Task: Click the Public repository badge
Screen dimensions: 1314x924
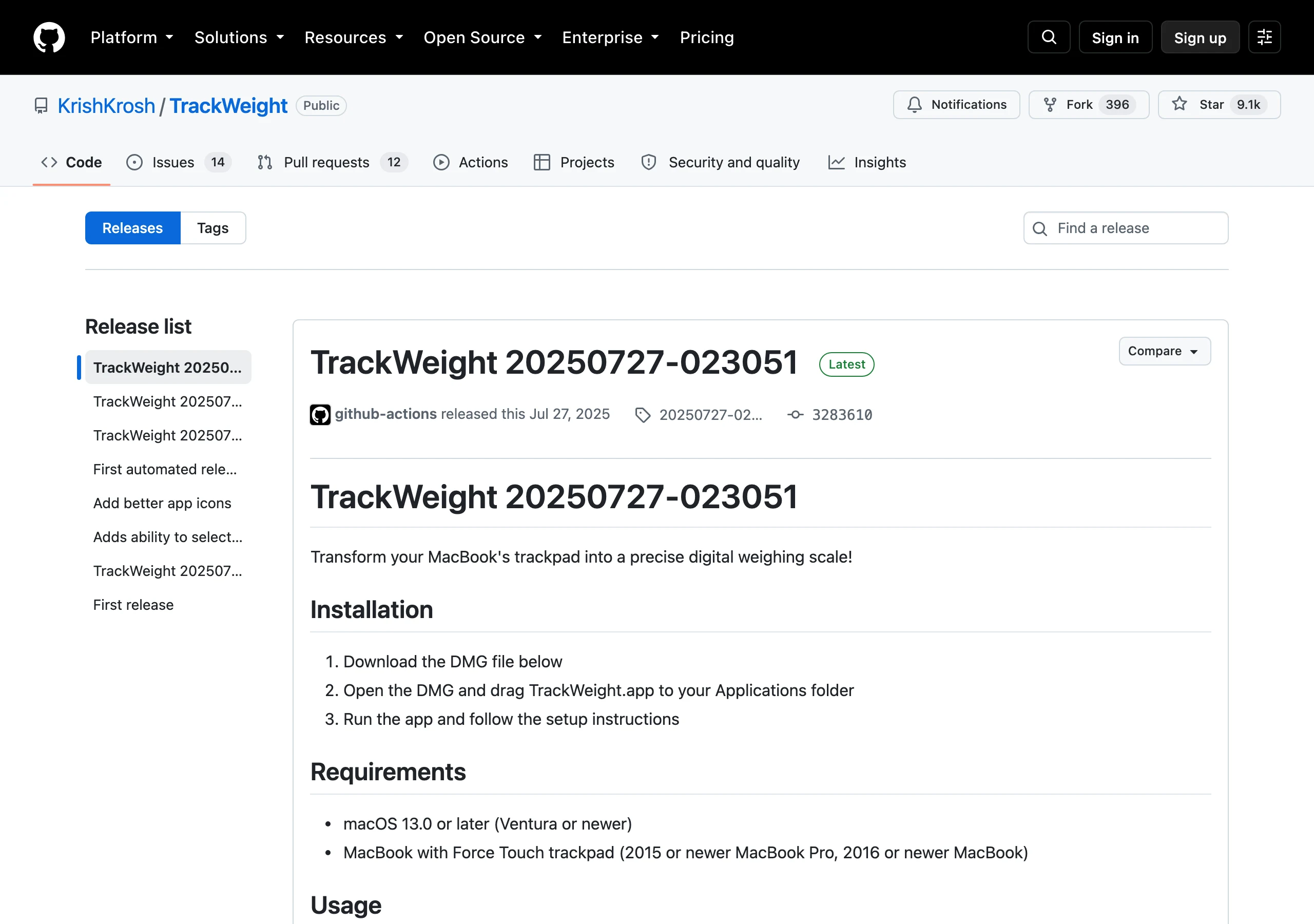Action: tap(321, 105)
